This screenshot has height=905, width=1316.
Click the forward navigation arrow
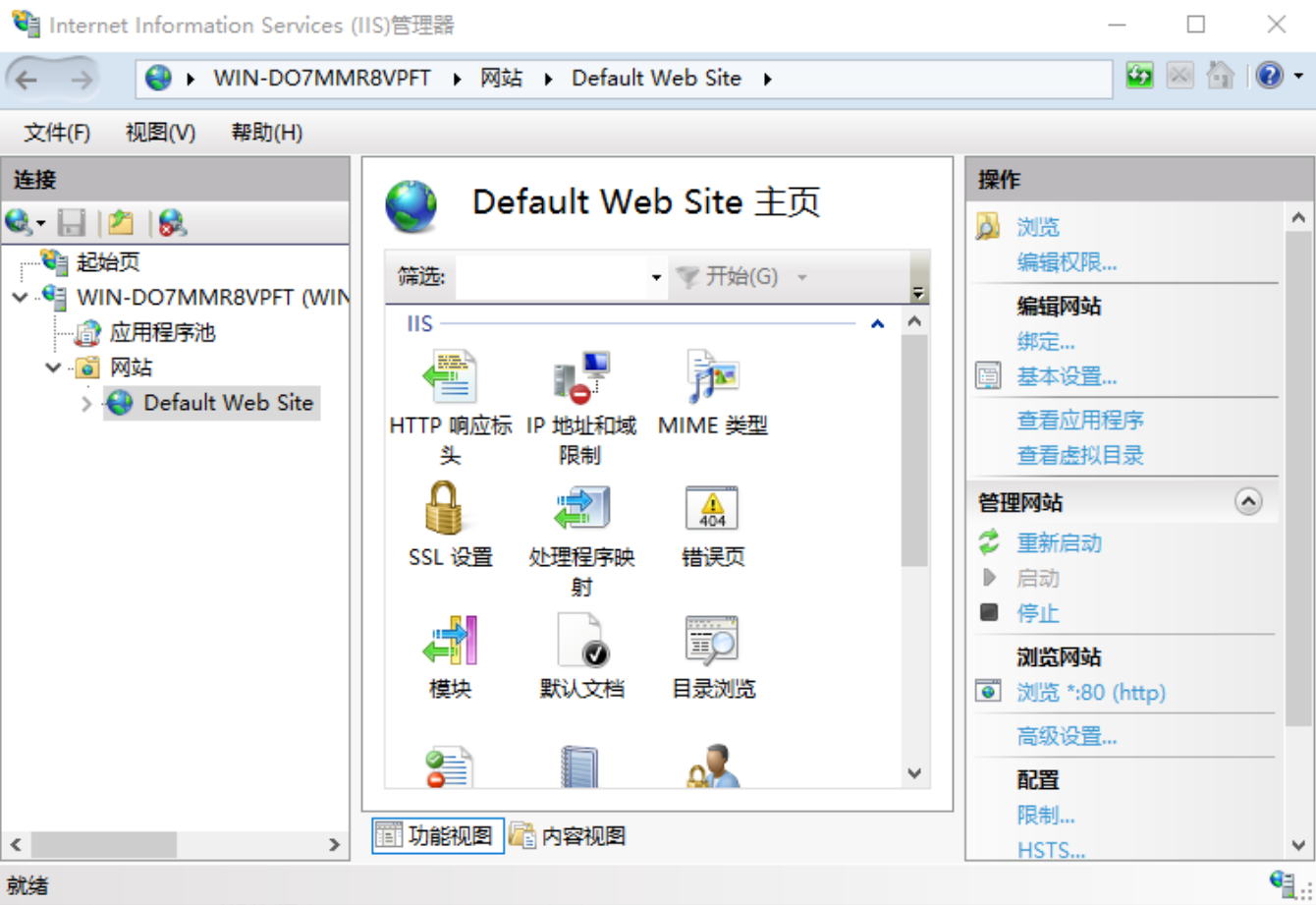point(82,80)
